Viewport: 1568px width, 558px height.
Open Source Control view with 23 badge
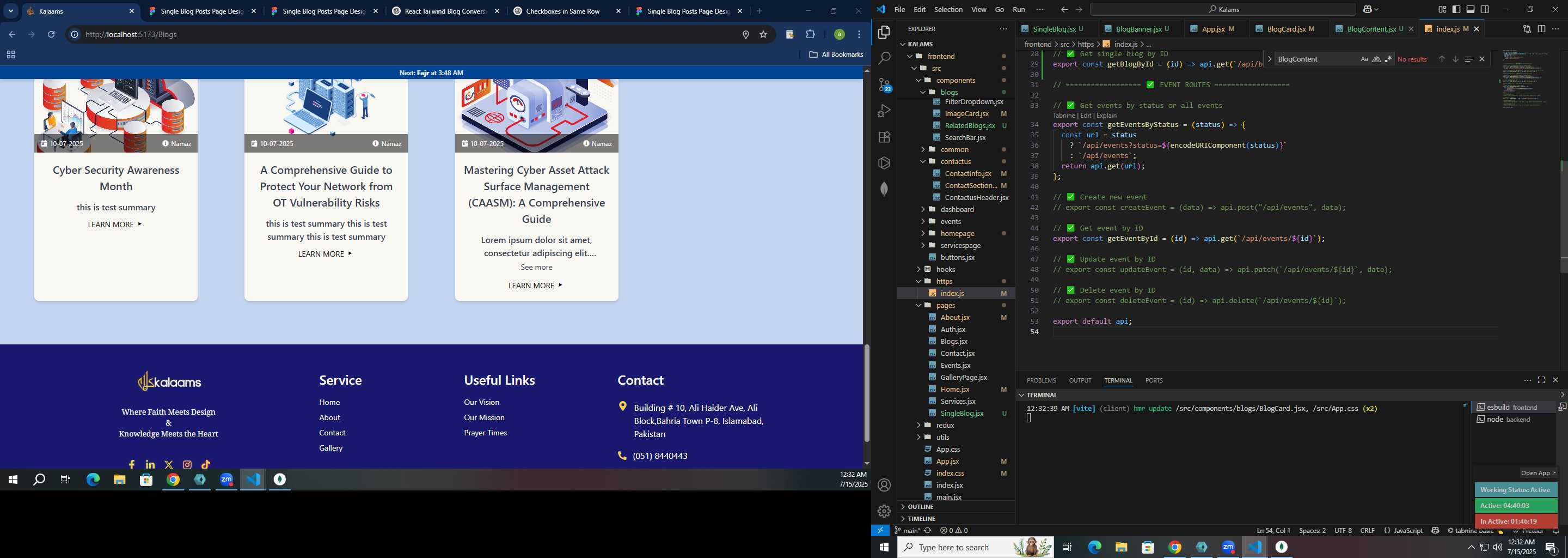click(884, 84)
